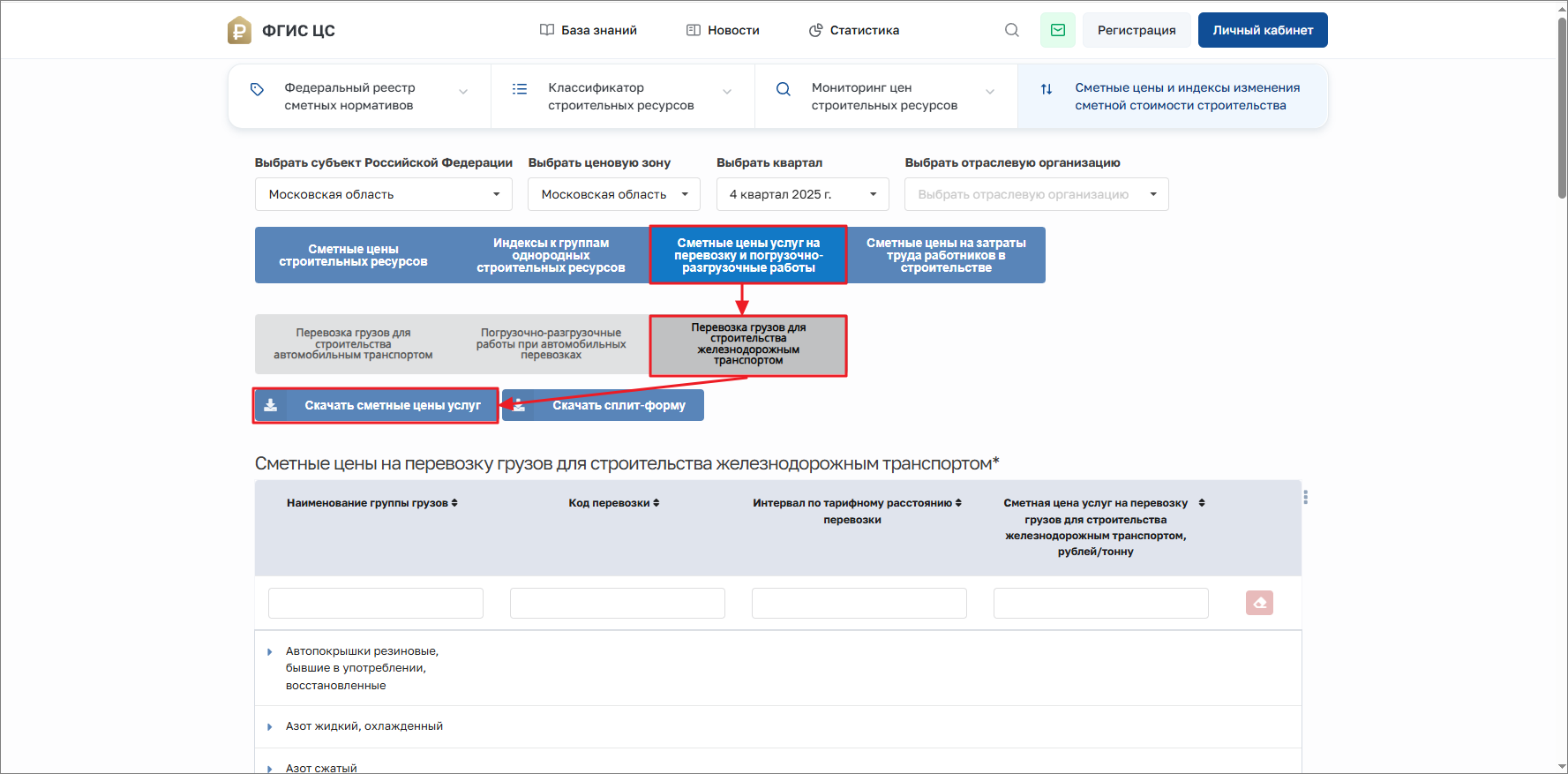Expand Федеральный реестр сметных нормативов chevron
This screenshot has height=774, width=1568.
tap(463, 92)
